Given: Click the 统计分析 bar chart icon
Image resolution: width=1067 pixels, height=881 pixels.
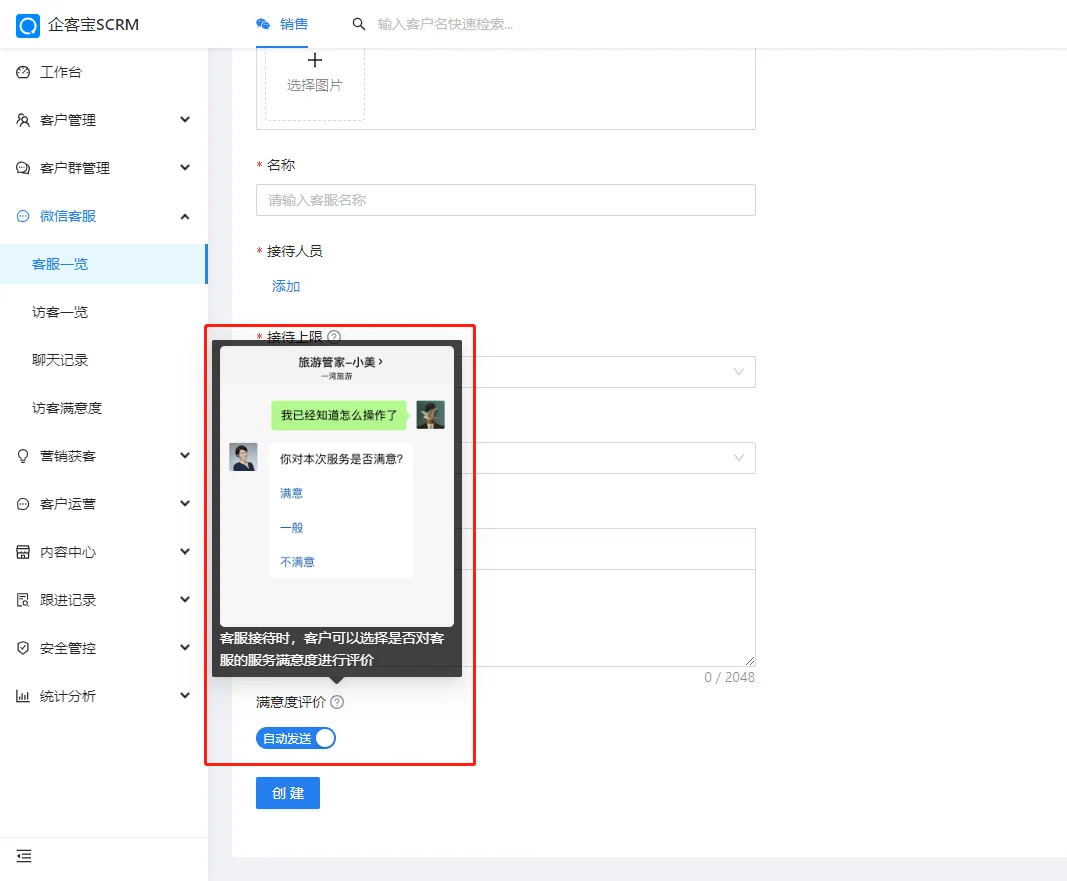Looking at the screenshot, I should (23, 696).
